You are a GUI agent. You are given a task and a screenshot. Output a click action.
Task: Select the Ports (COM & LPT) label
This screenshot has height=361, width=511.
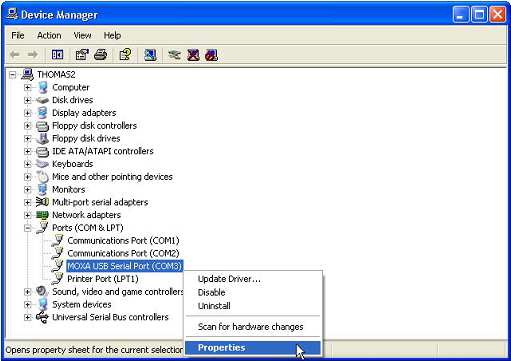88,228
